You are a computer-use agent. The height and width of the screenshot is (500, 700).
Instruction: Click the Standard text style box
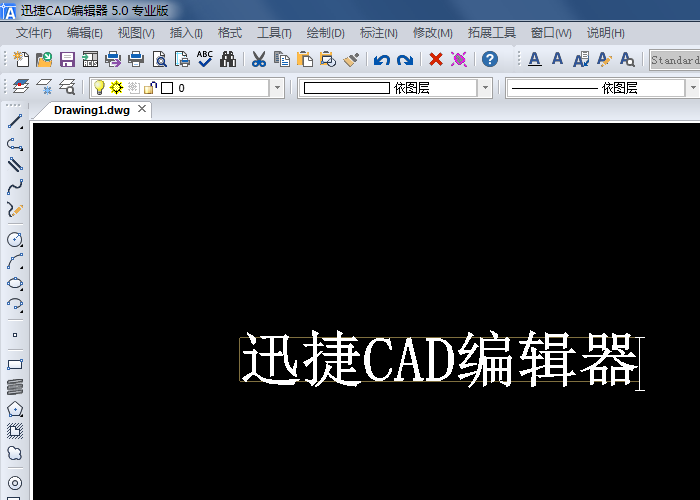(675, 60)
